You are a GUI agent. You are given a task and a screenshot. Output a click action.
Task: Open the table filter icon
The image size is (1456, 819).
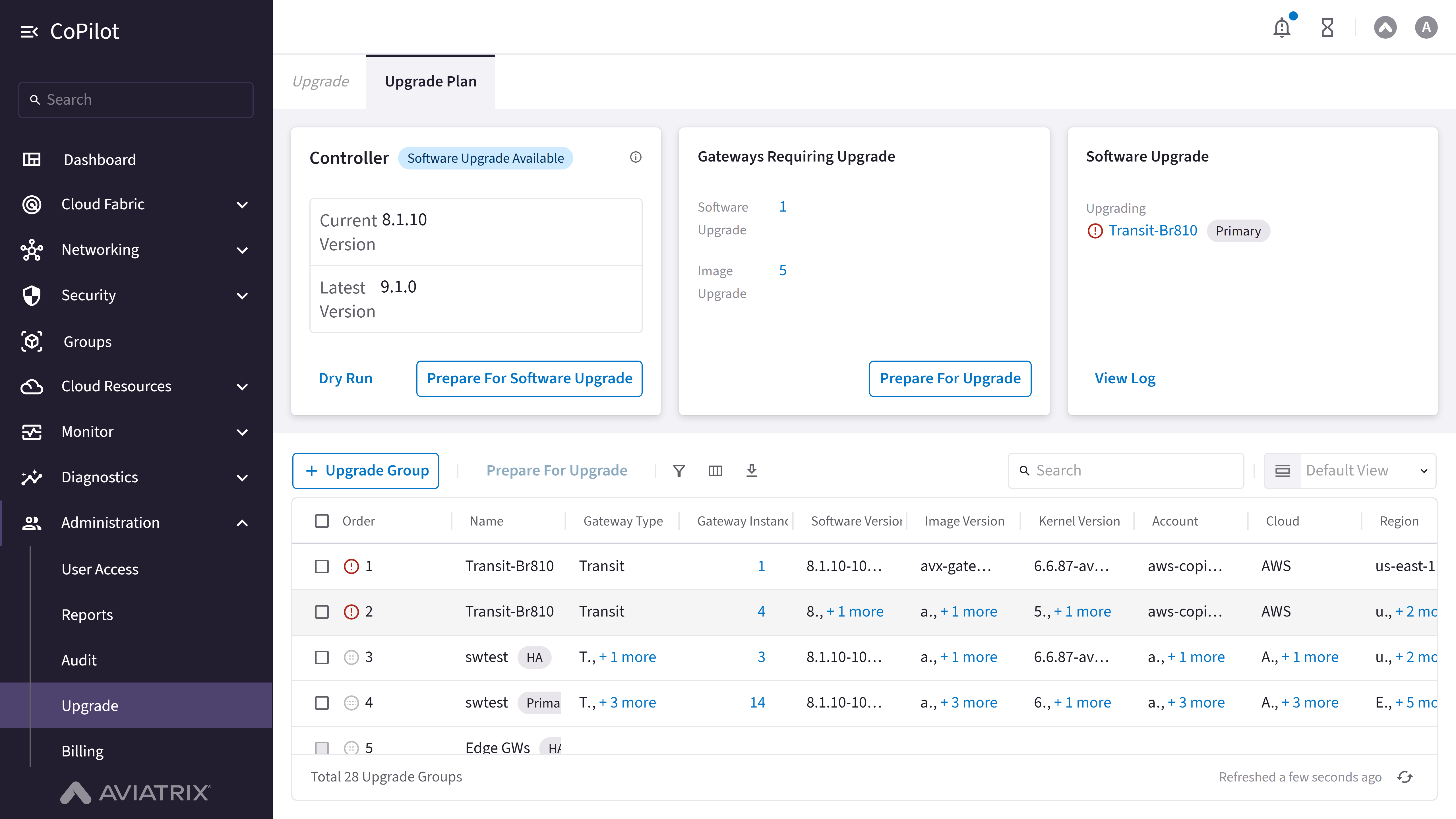pos(679,470)
